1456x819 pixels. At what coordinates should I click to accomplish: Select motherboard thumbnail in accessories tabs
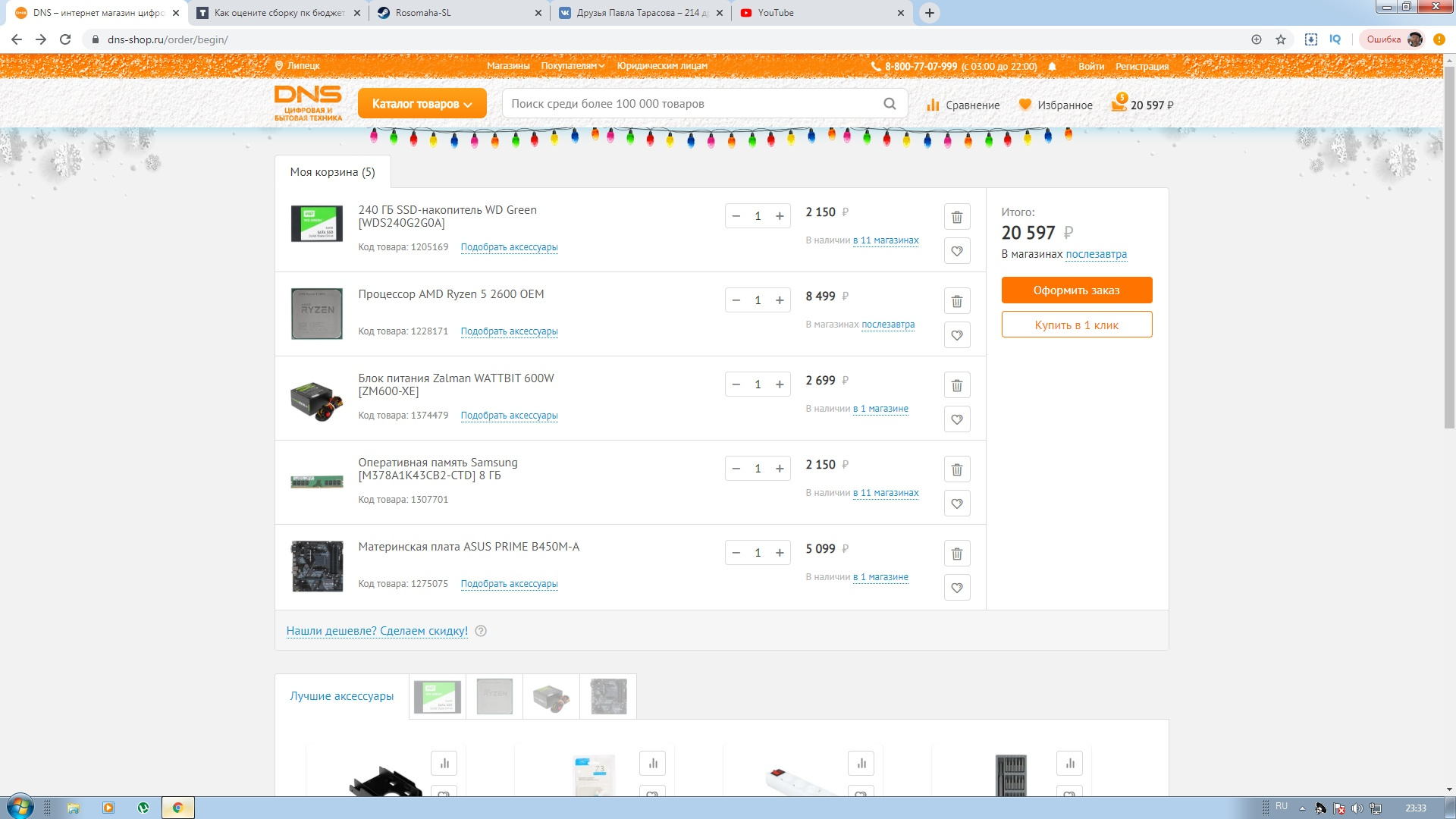[608, 696]
